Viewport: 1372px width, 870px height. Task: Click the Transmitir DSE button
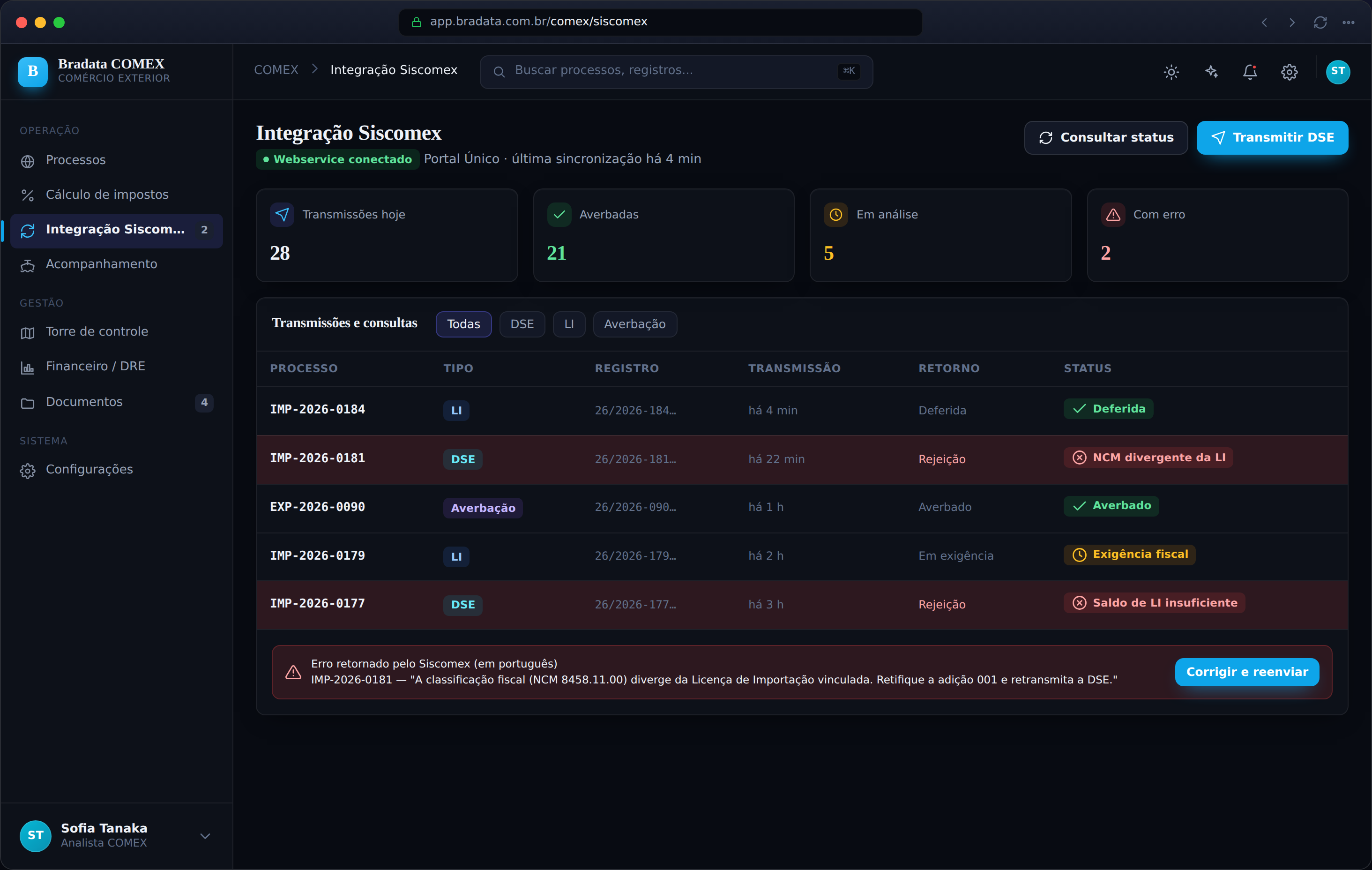tap(1272, 138)
